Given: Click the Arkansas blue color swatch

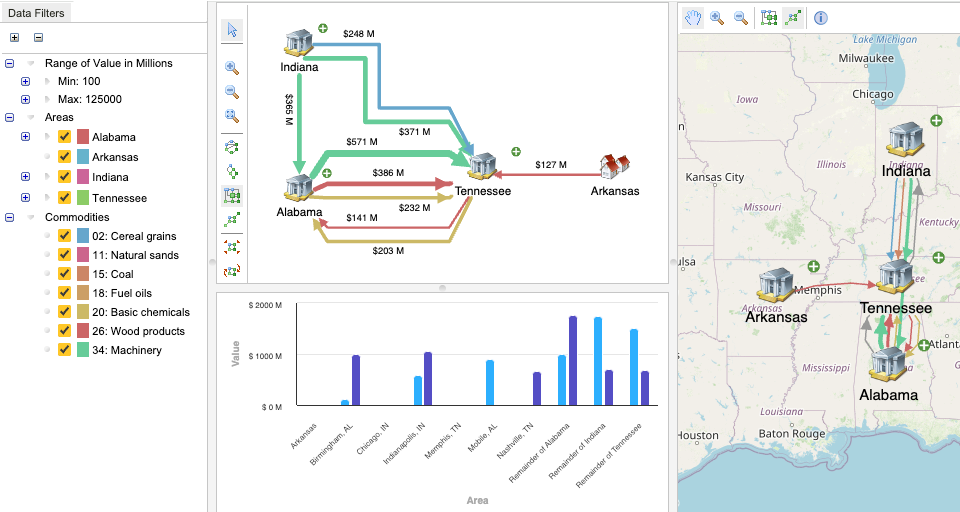Looking at the screenshot, I should coord(83,157).
